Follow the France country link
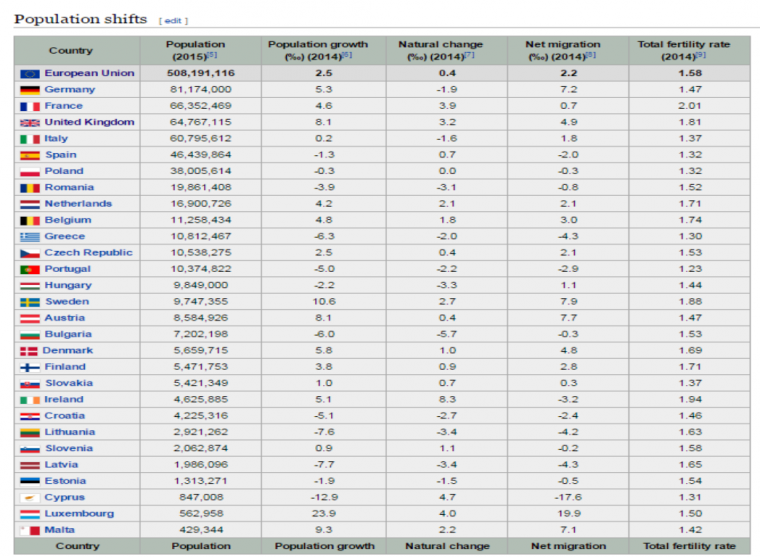The height and width of the screenshot is (557, 760). point(63,106)
